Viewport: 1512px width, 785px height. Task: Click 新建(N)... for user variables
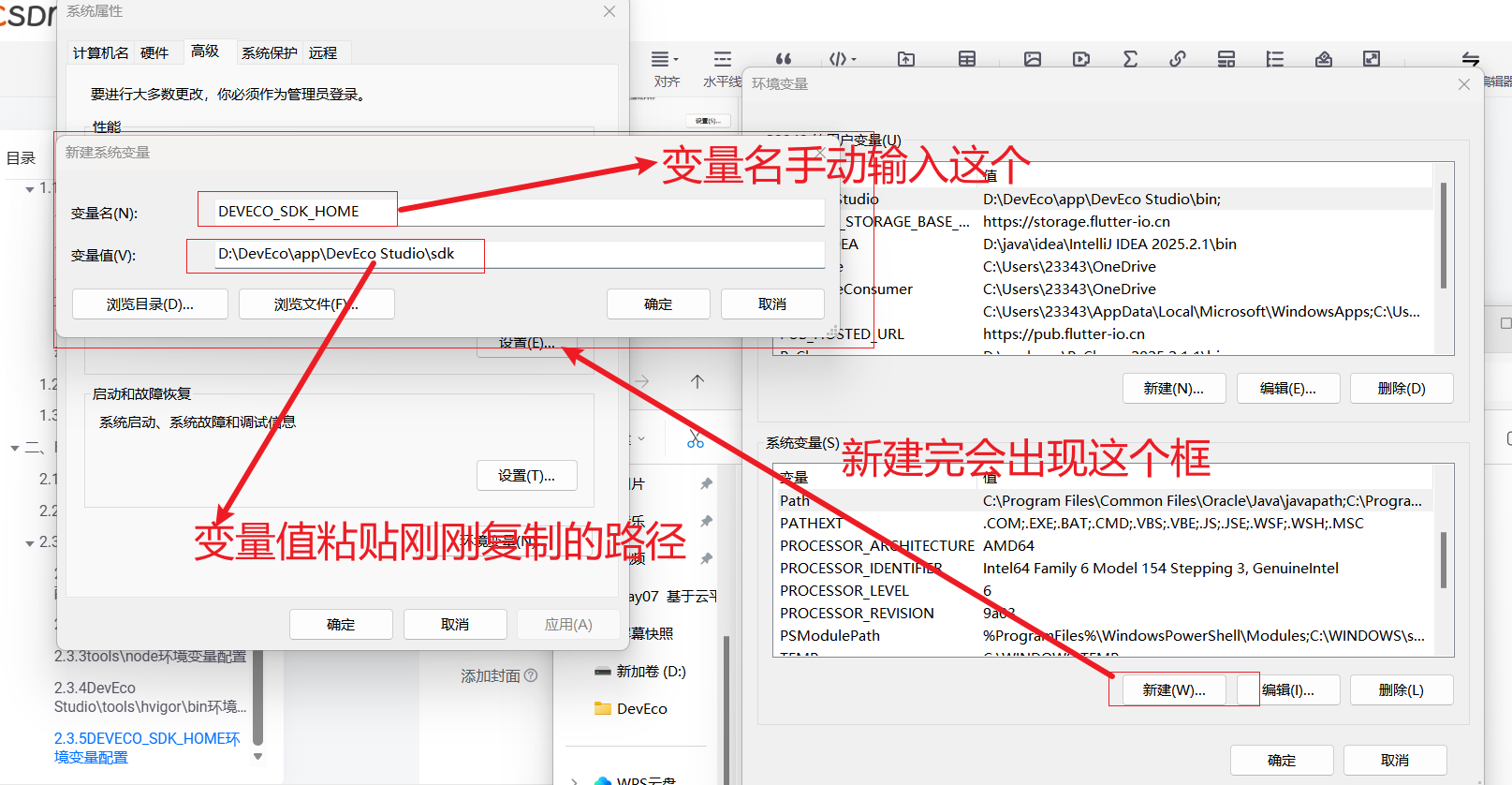(x=1174, y=389)
